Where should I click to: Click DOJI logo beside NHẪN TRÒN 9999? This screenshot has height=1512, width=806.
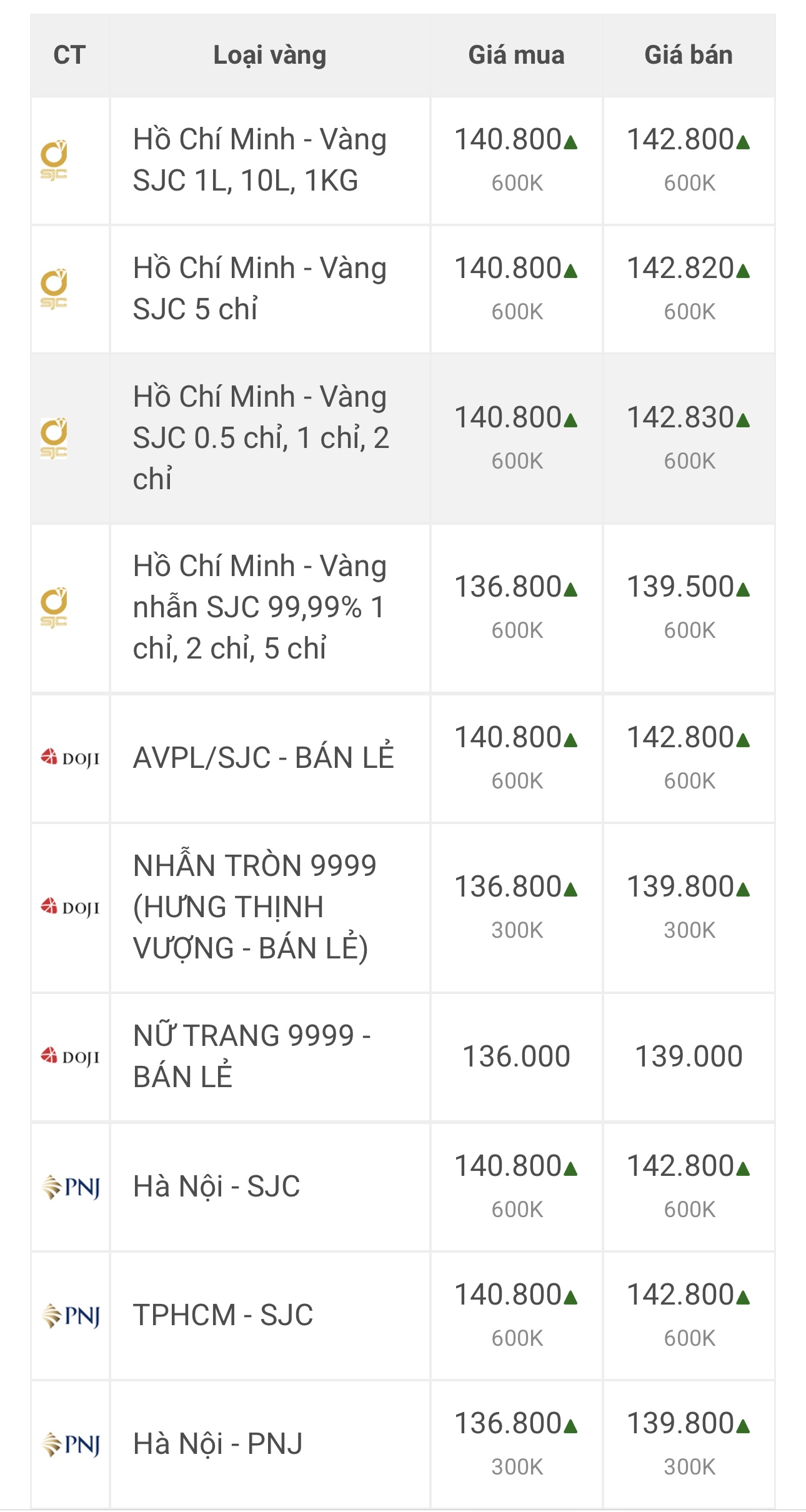(70, 907)
